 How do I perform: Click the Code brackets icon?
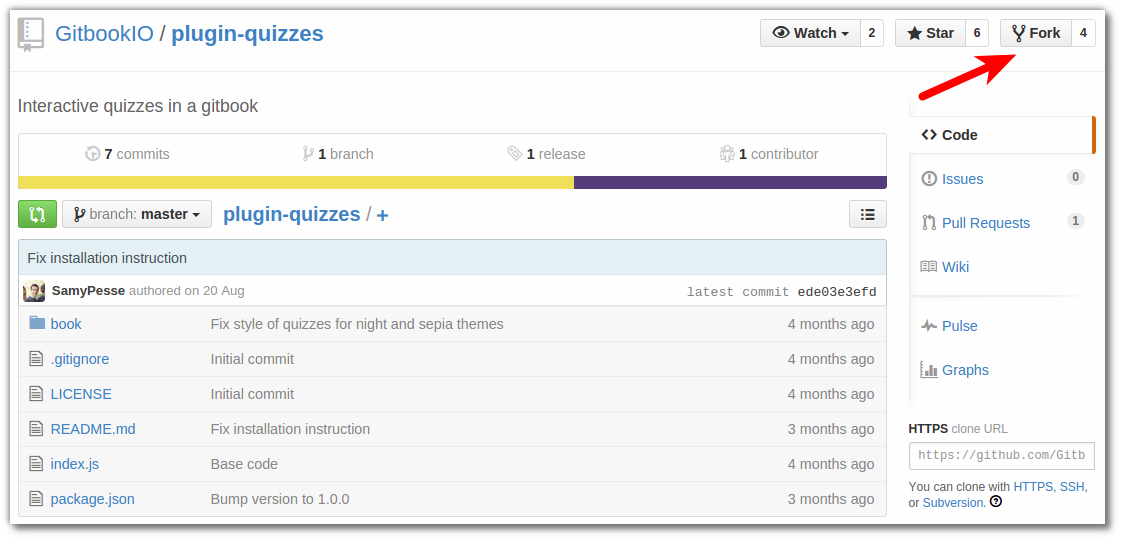coord(929,134)
